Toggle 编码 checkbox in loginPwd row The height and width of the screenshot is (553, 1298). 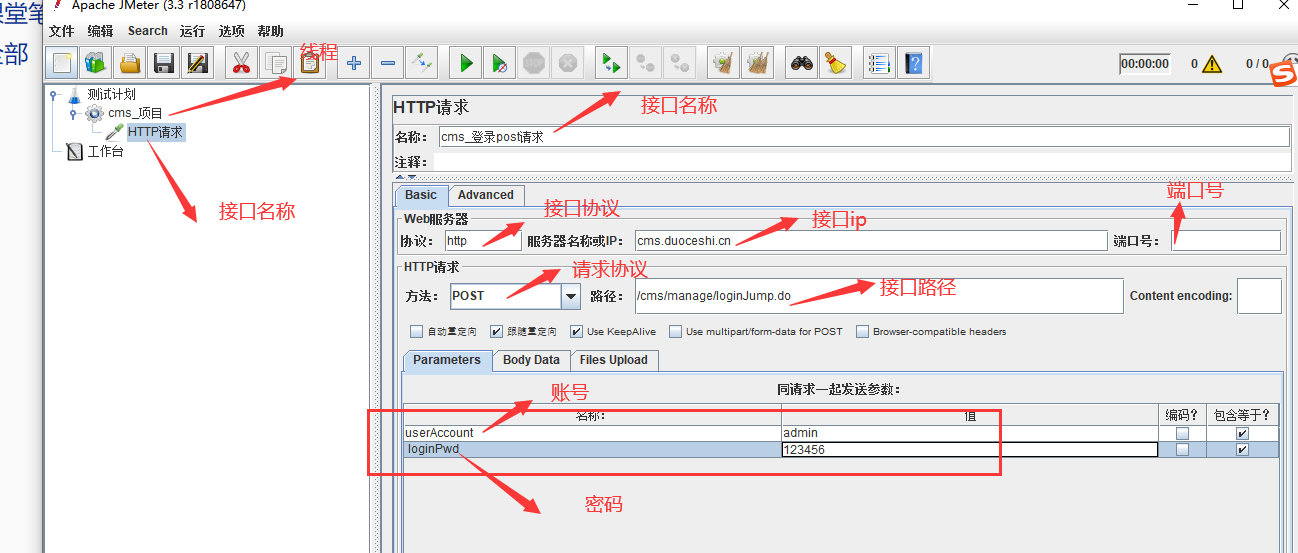[x=1183, y=450]
